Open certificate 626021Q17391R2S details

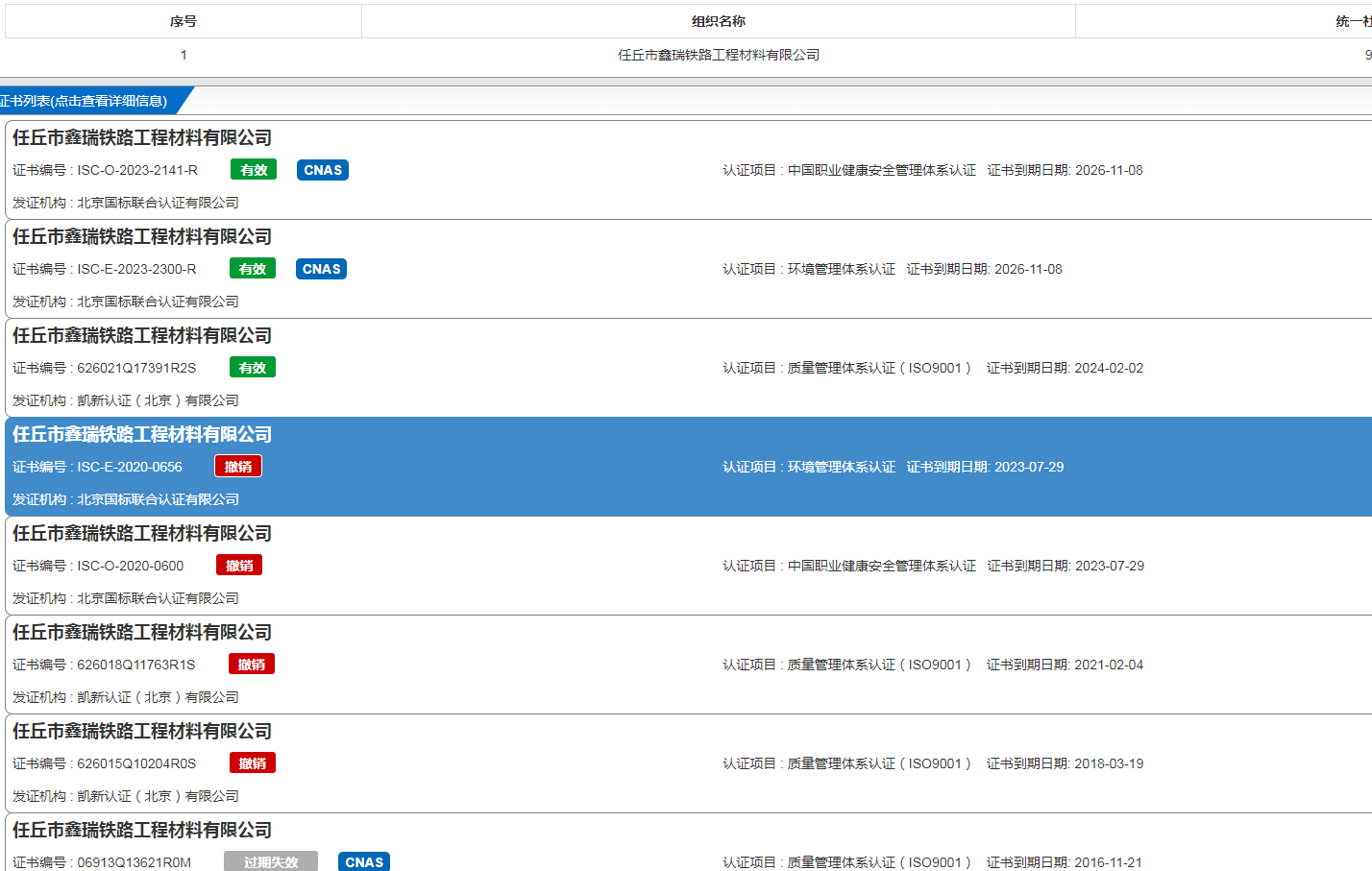click(x=688, y=368)
